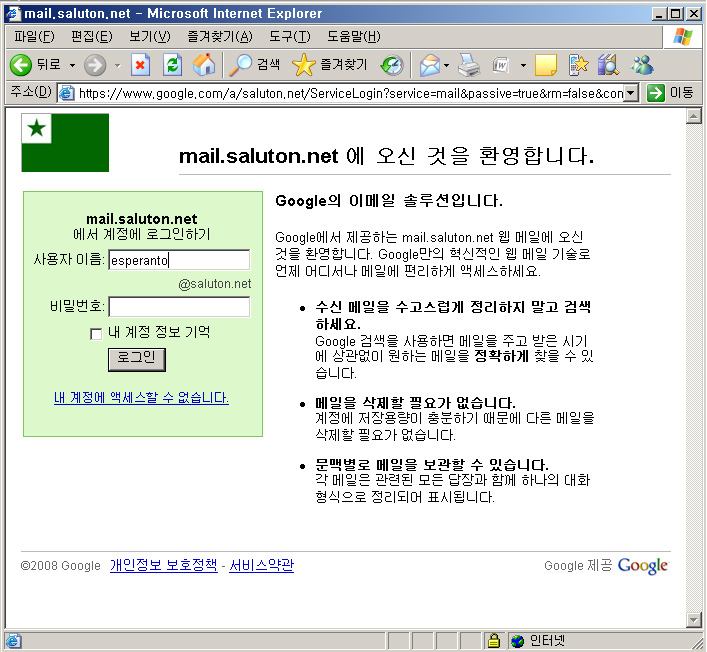Expand the Back button history dropdown arrow
This screenshot has width=707, height=652.
click(x=72, y=66)
